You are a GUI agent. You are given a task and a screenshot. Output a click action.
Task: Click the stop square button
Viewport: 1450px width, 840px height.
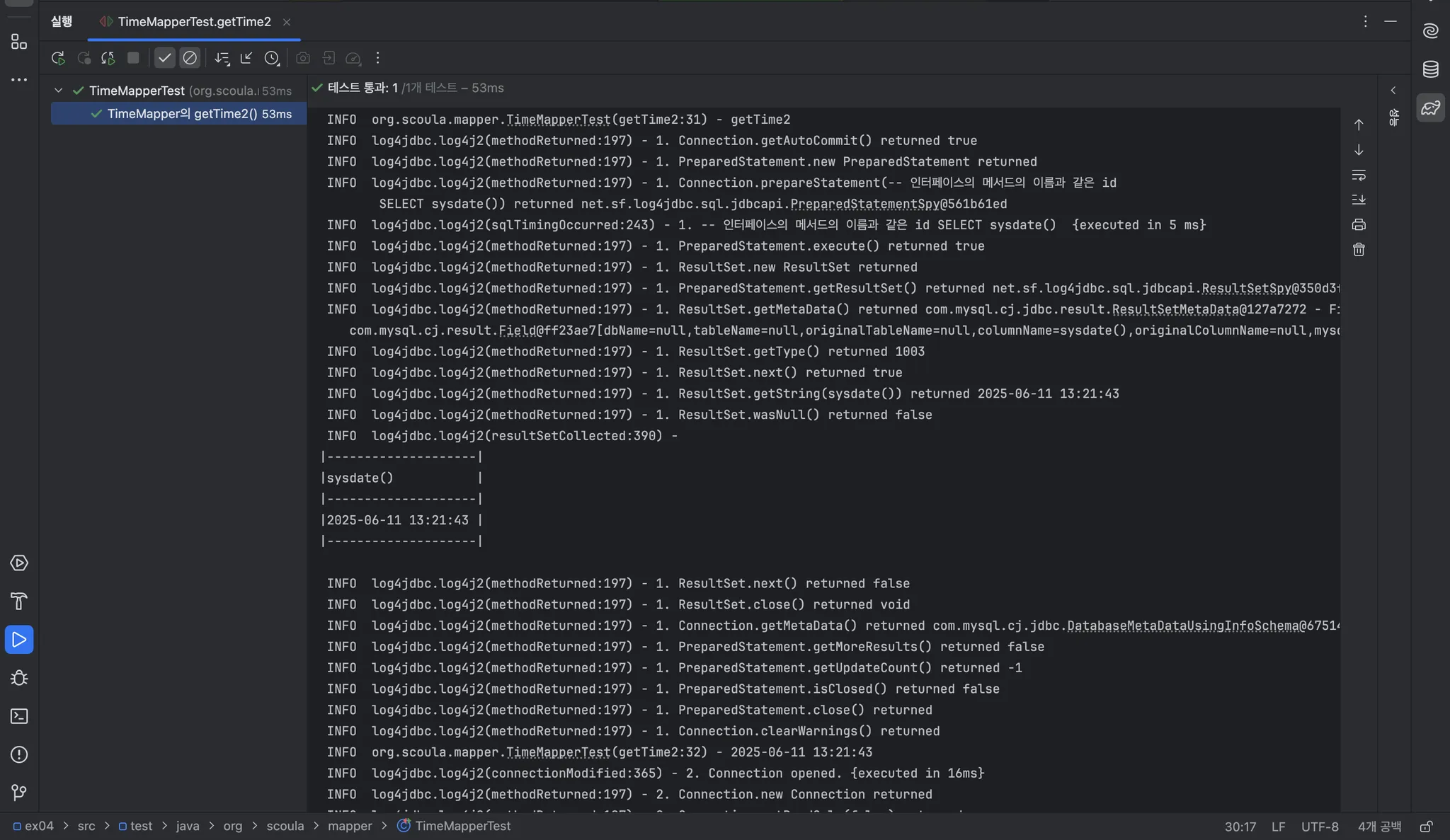133,58
